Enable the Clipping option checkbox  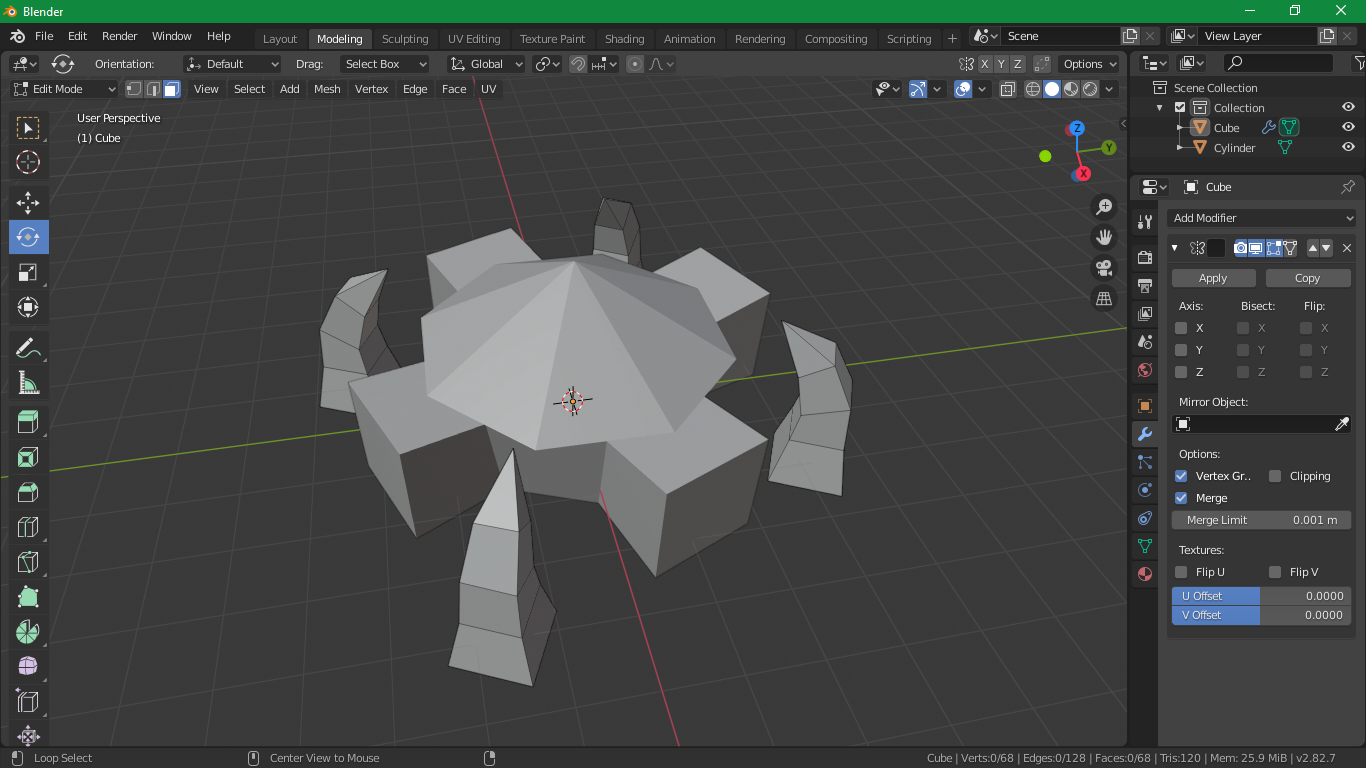1275,476
